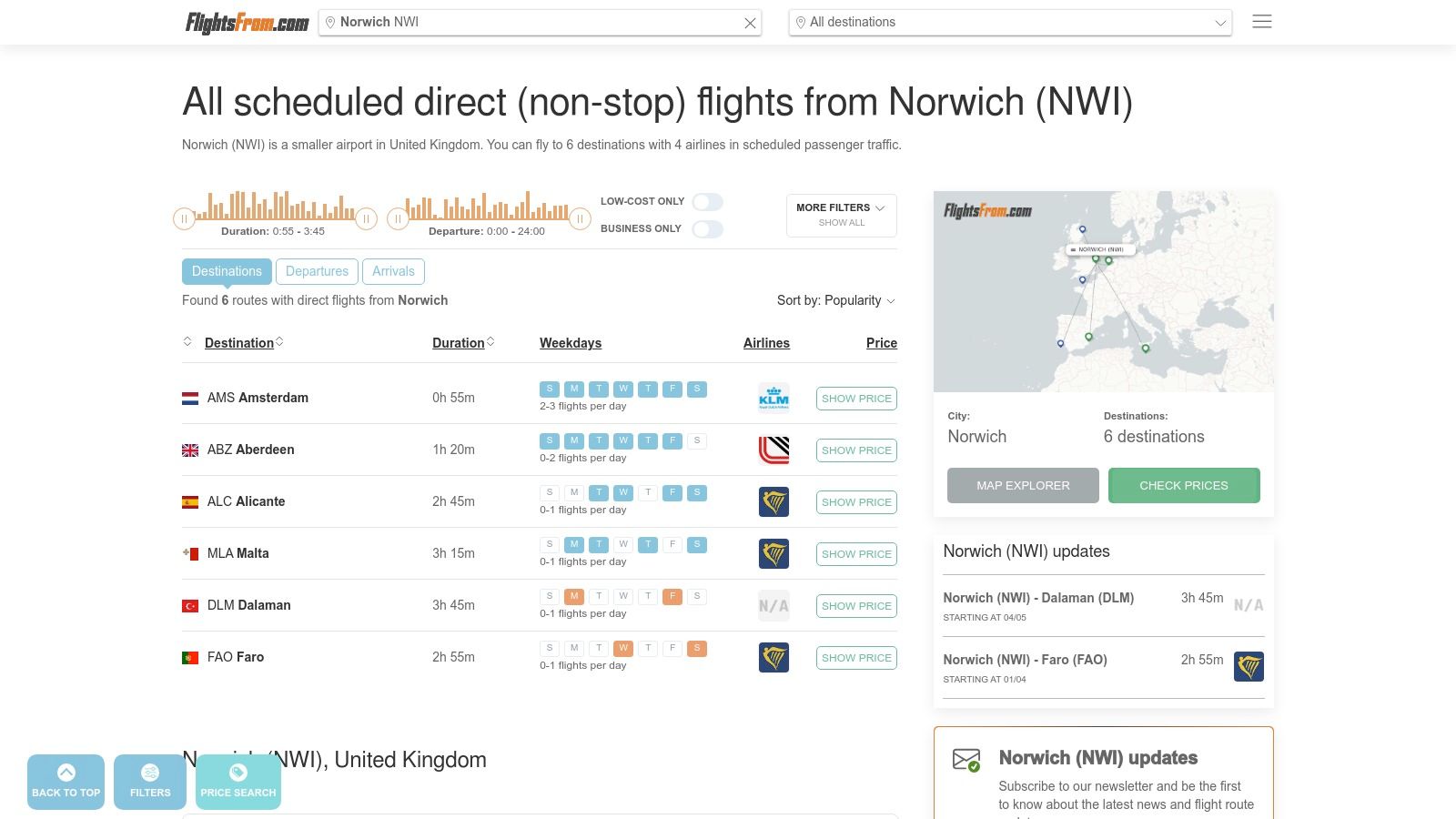This screenshot has height=819, width=1456.
Task: Click the KLM airline logo
Action: (773, 398)
